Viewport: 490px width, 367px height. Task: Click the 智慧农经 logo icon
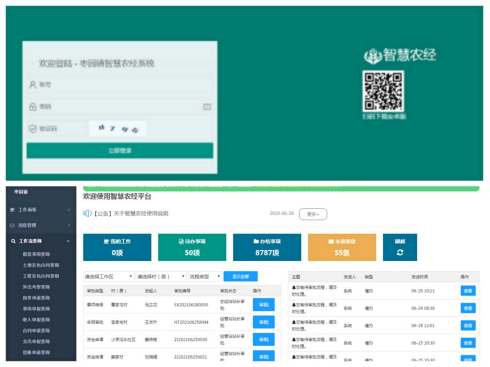pos(373,56)
